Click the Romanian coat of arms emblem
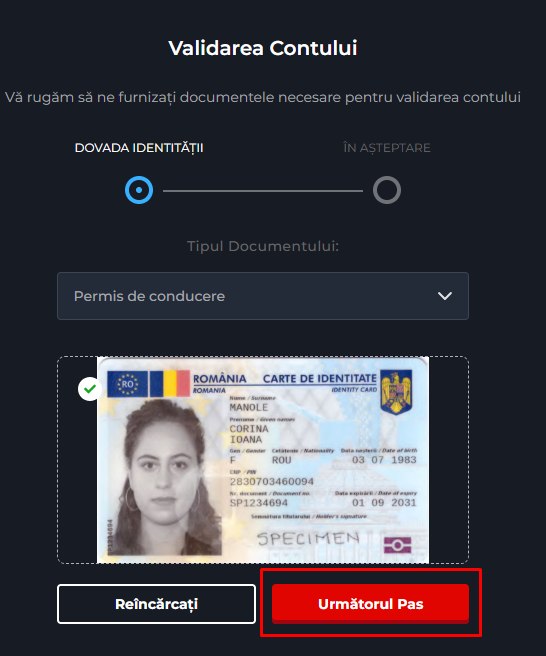Screen dimensions: 546x656 click(x=396, y=392)
